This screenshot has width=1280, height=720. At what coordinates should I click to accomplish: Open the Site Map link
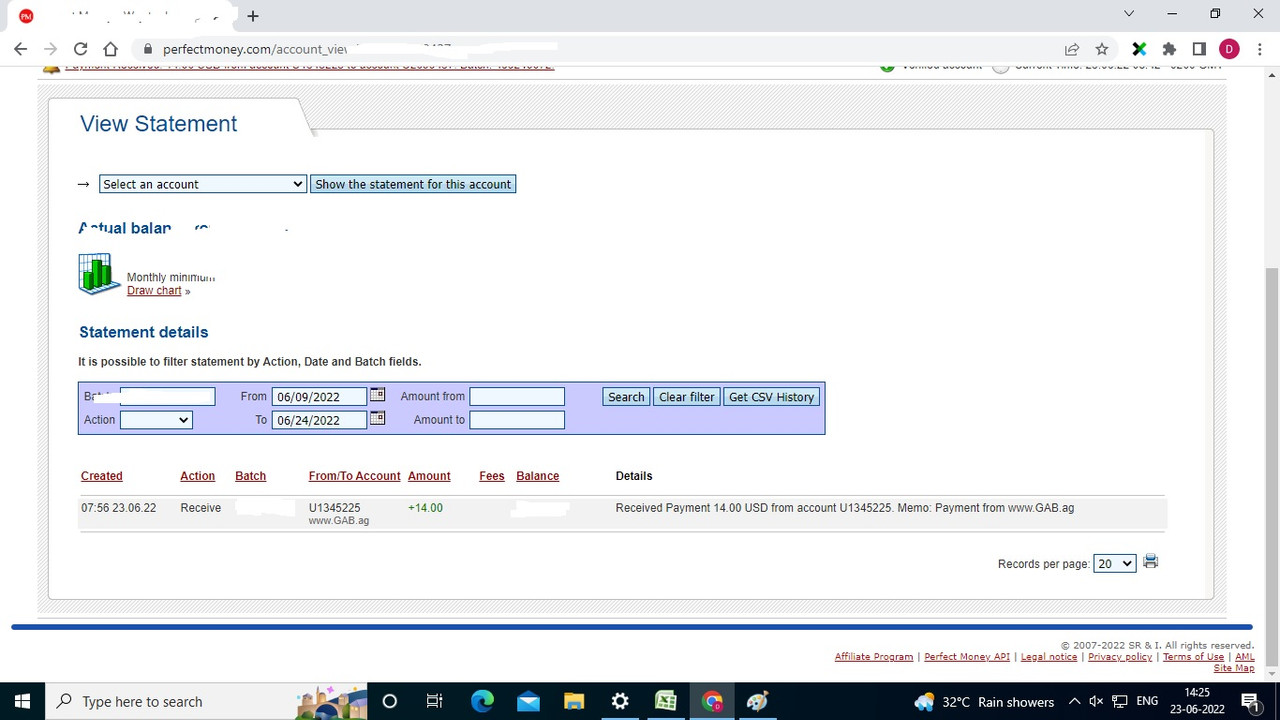click(1234, 668)
